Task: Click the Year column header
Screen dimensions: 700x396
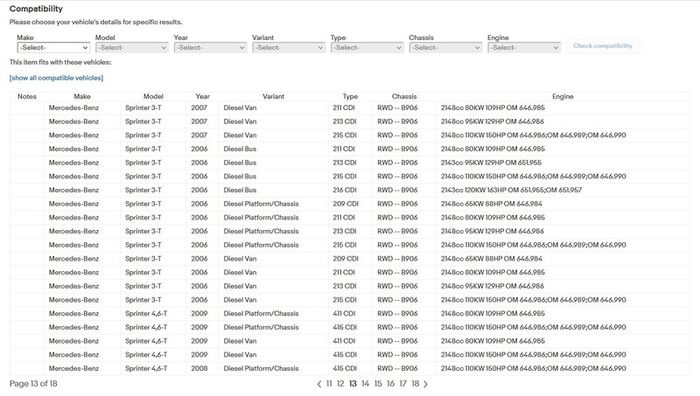Action: (x=202, y=96)
